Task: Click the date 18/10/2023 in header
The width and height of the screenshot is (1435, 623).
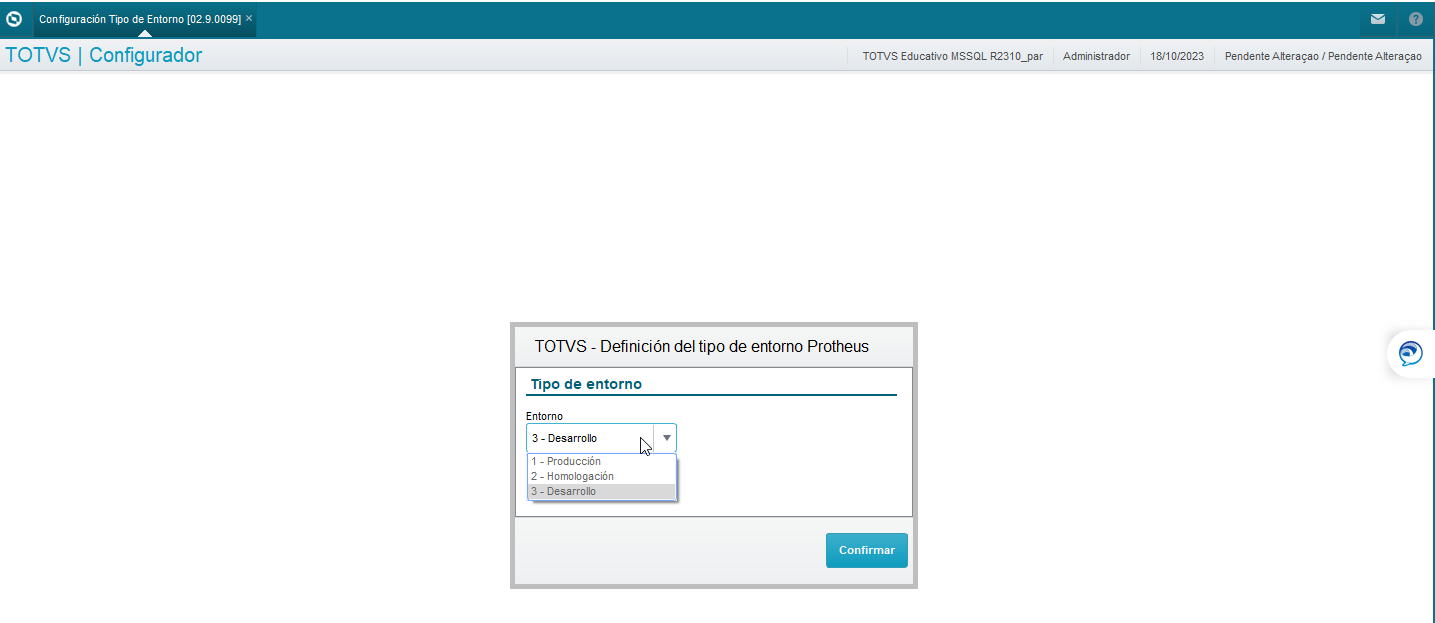Action: (x=1177, y=56)
